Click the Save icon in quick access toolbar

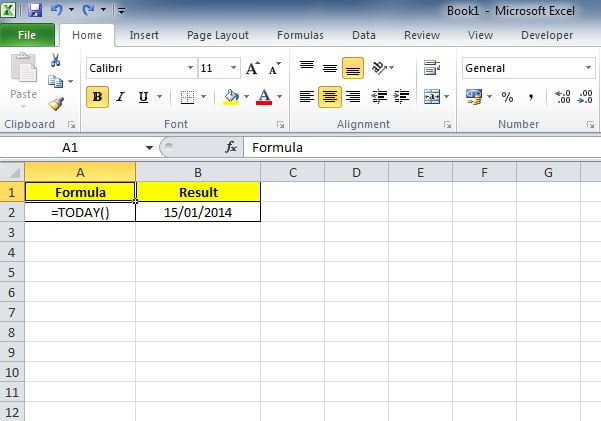[35, 10]
